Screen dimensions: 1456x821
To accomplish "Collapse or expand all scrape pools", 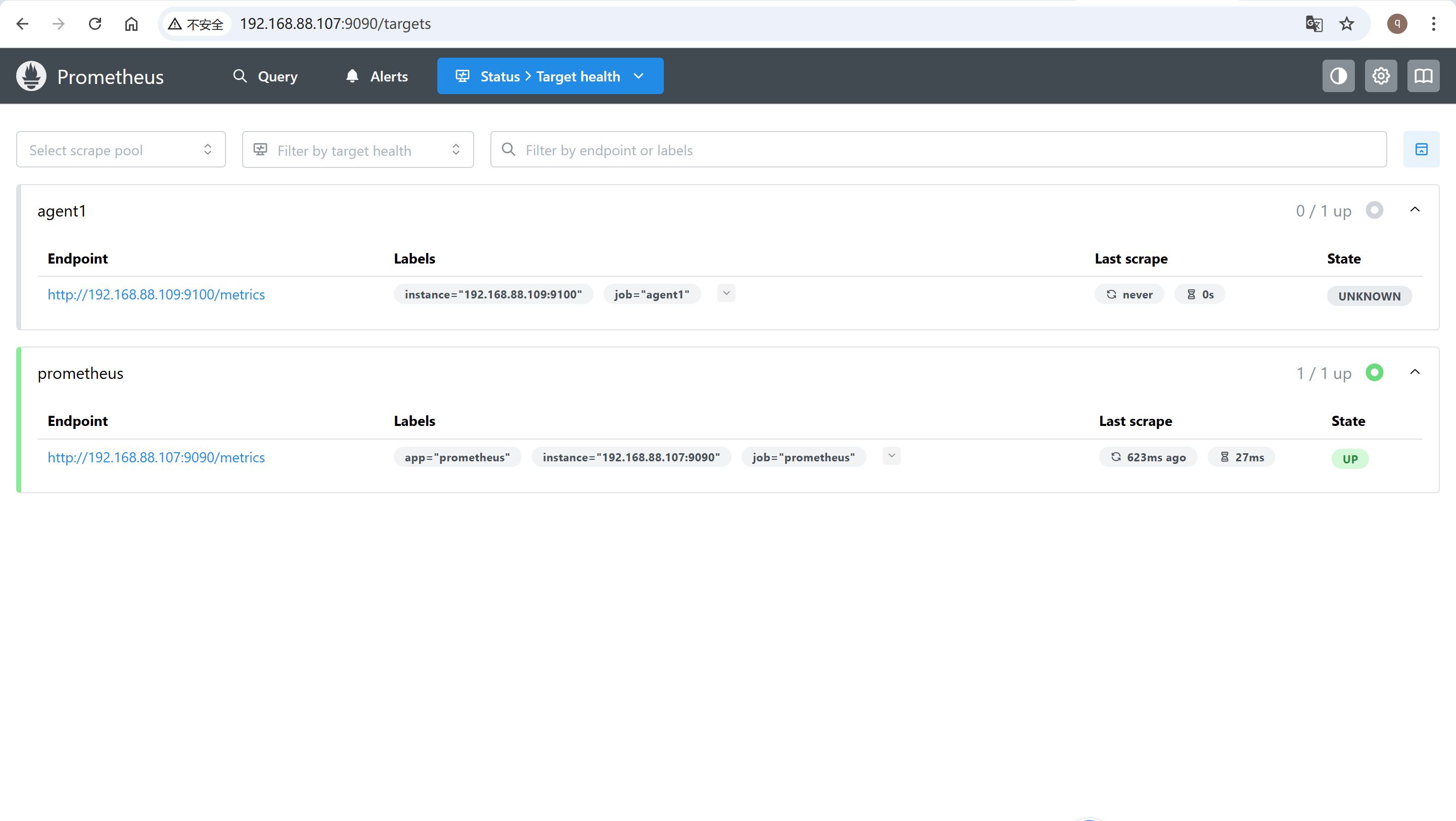I will coord(1422,149).
